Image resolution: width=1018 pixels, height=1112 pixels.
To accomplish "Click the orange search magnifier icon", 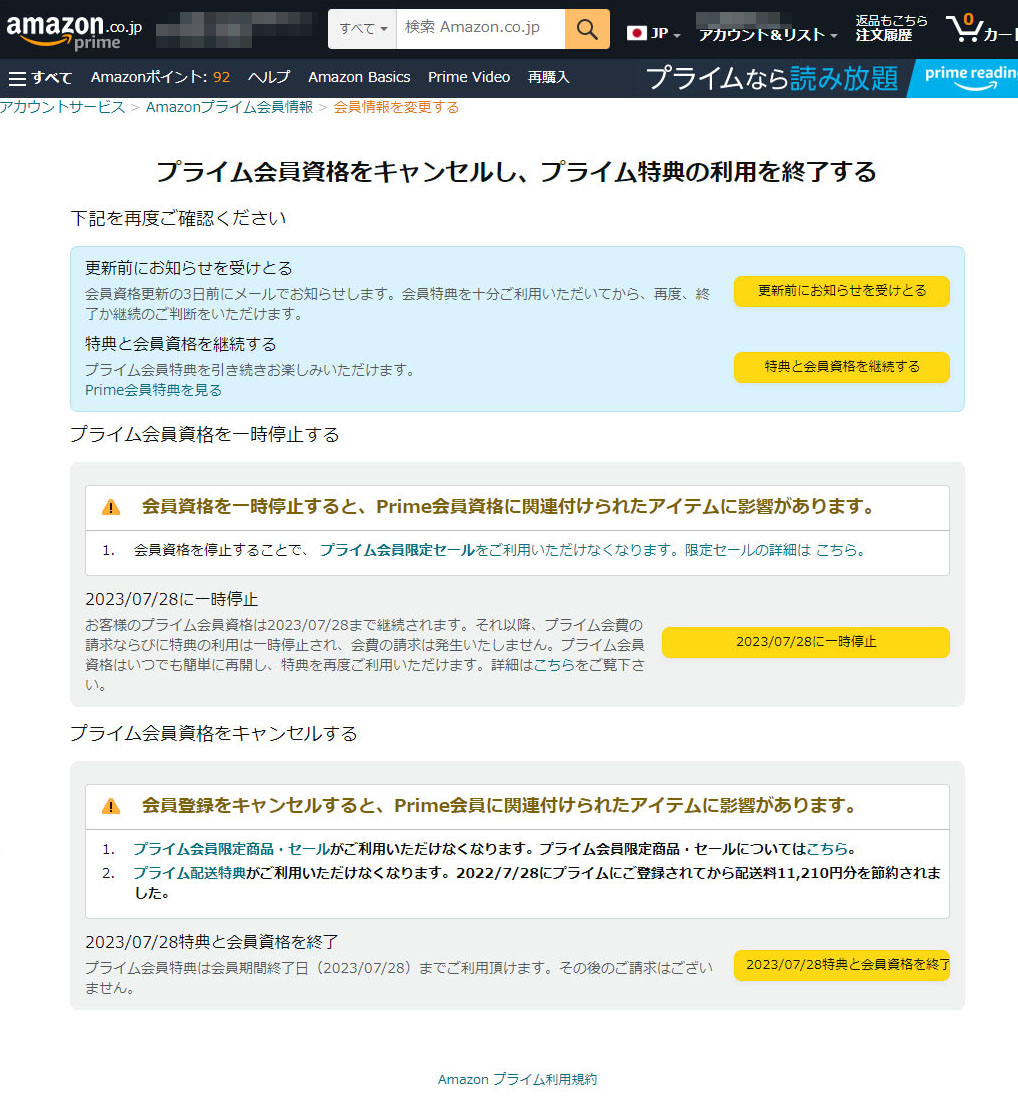I will [x=587, y=29].
